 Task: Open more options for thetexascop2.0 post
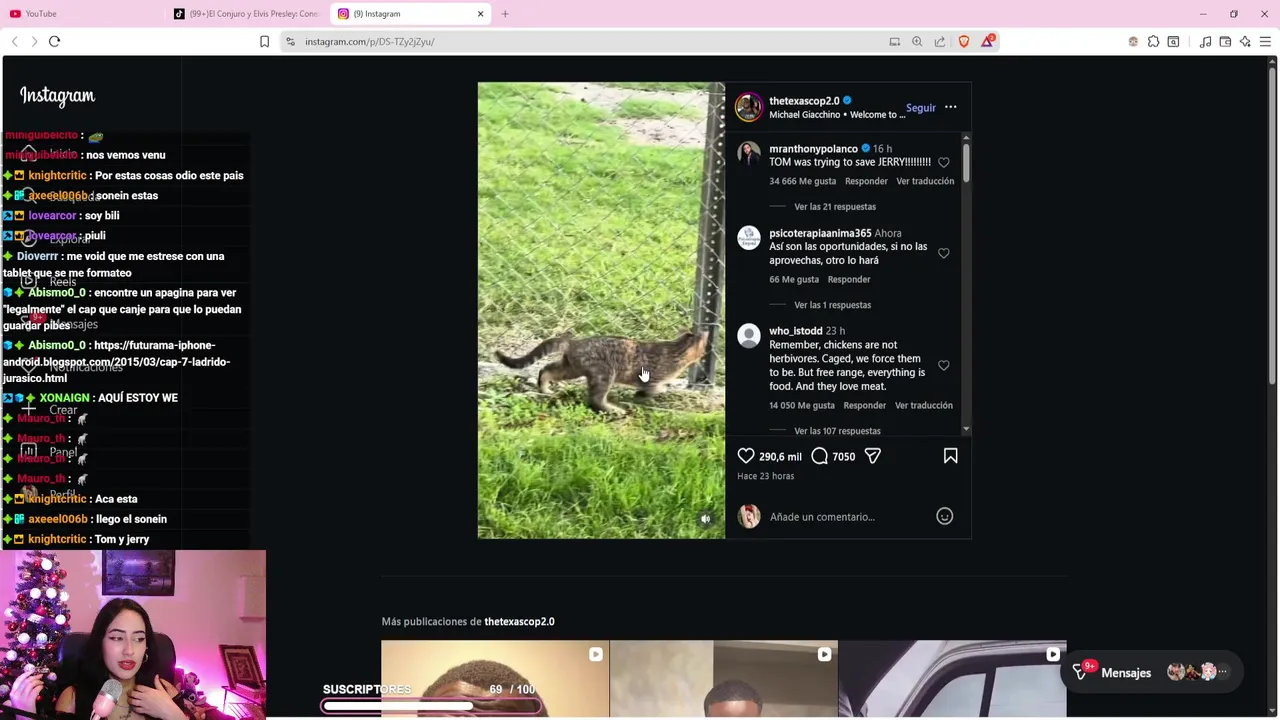[951, 107]
